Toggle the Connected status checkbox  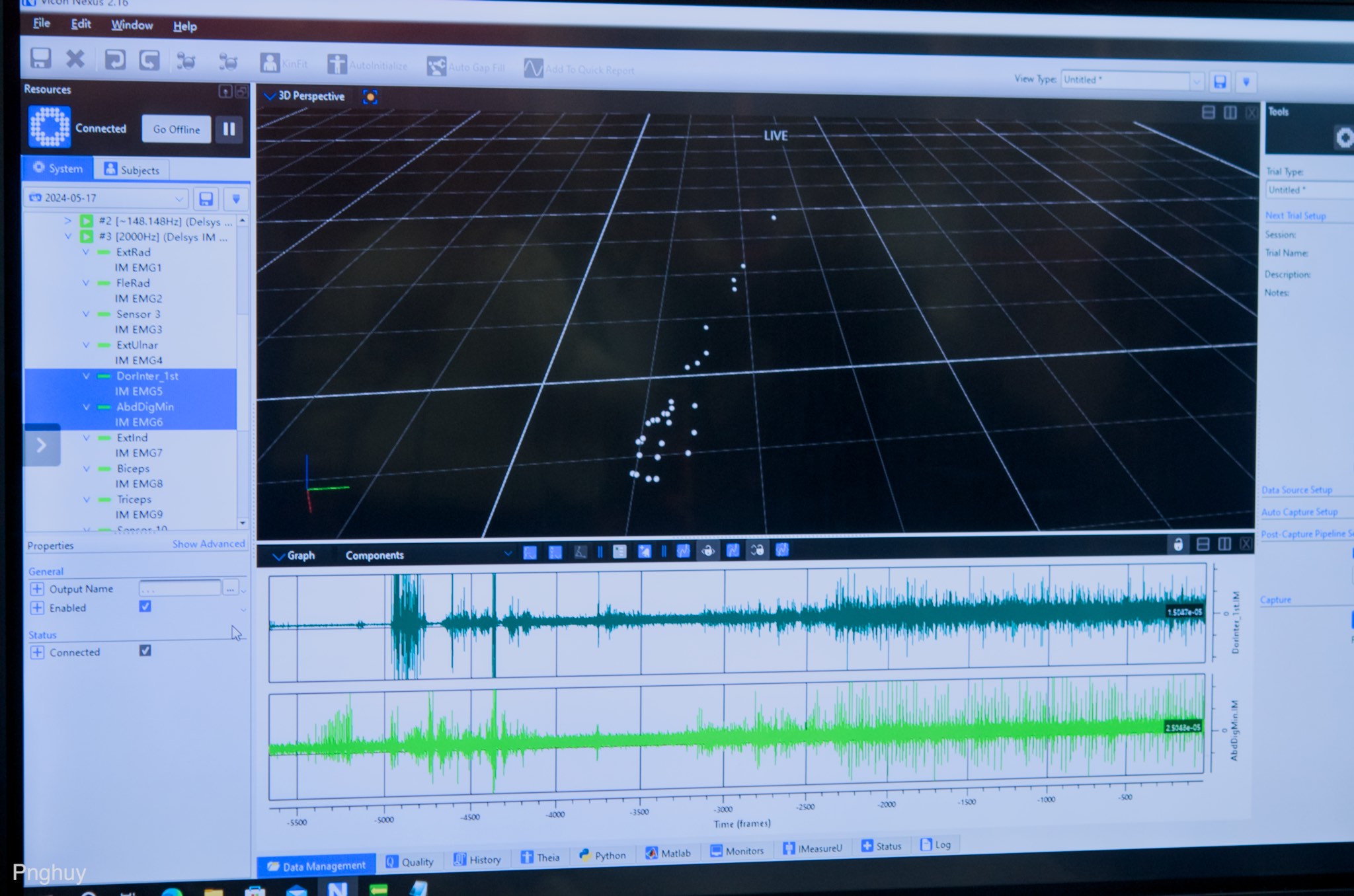coord(145,650)
